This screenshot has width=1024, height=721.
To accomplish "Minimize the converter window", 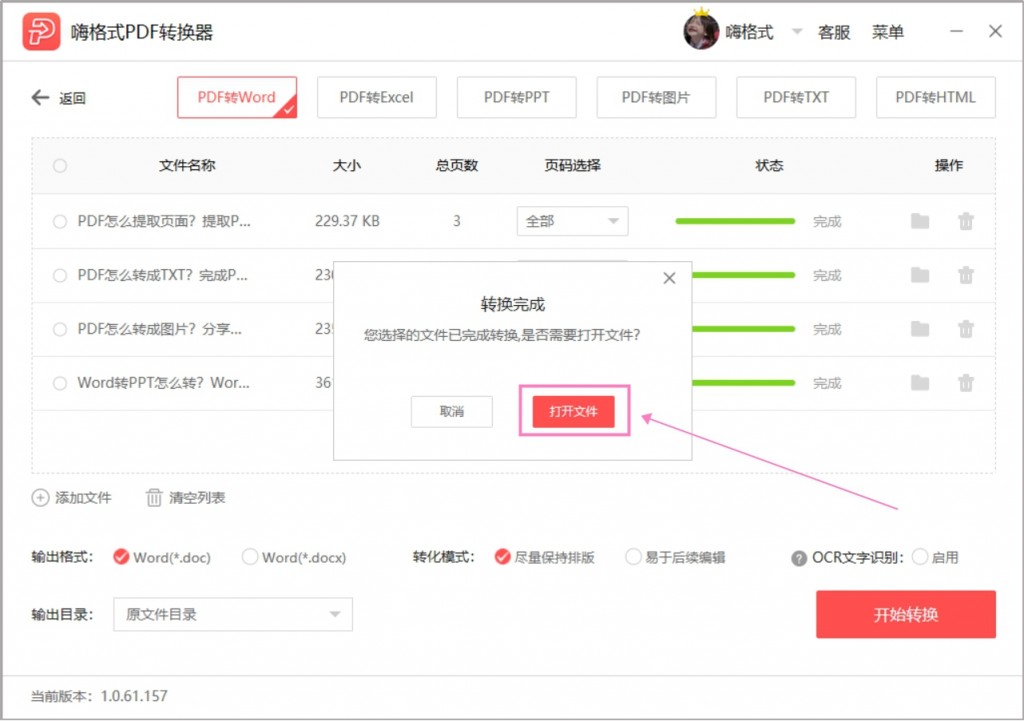I will pos(957,31).
